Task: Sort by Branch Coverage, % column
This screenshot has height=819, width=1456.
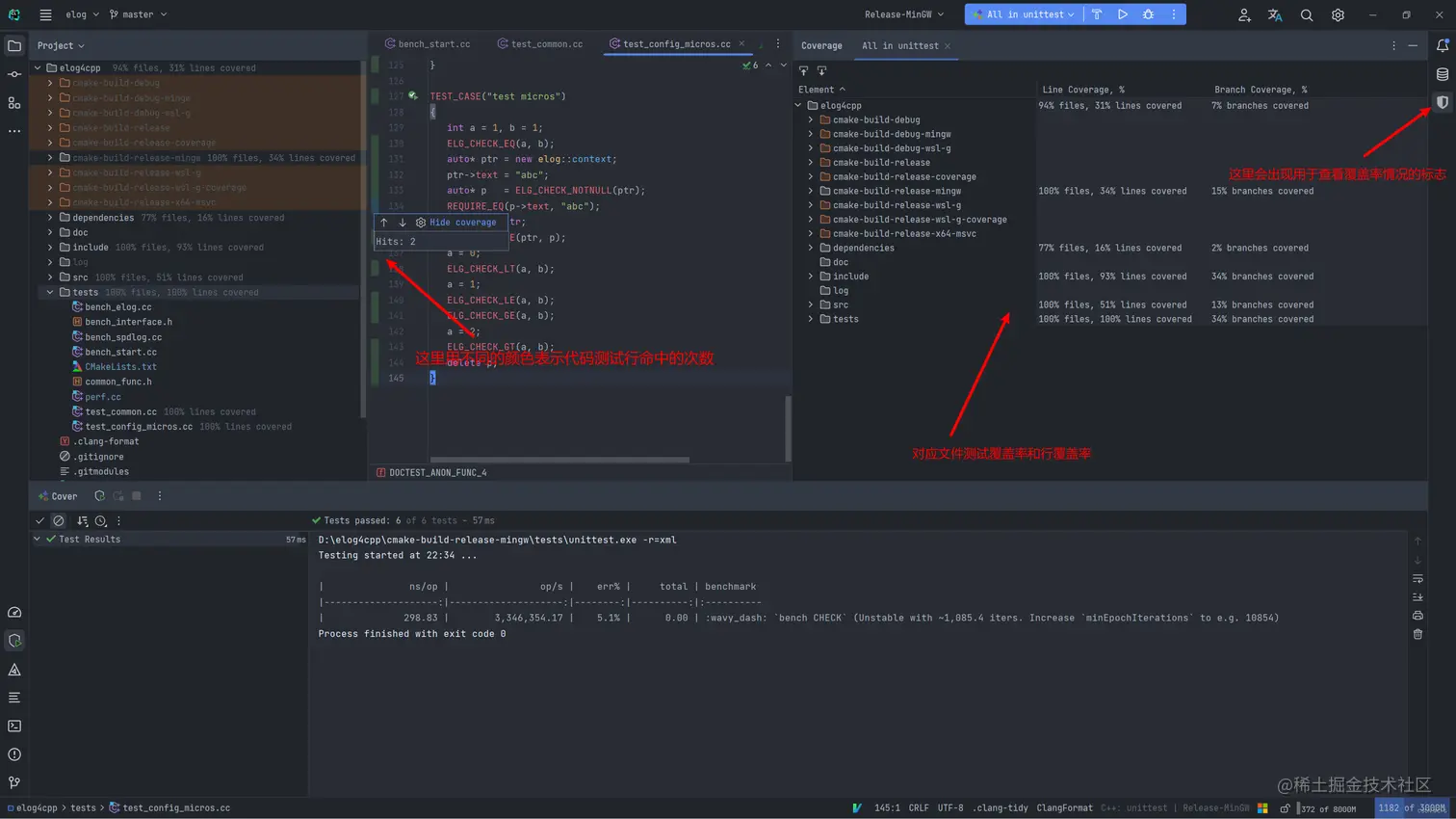Action: tap(1261, 90)
